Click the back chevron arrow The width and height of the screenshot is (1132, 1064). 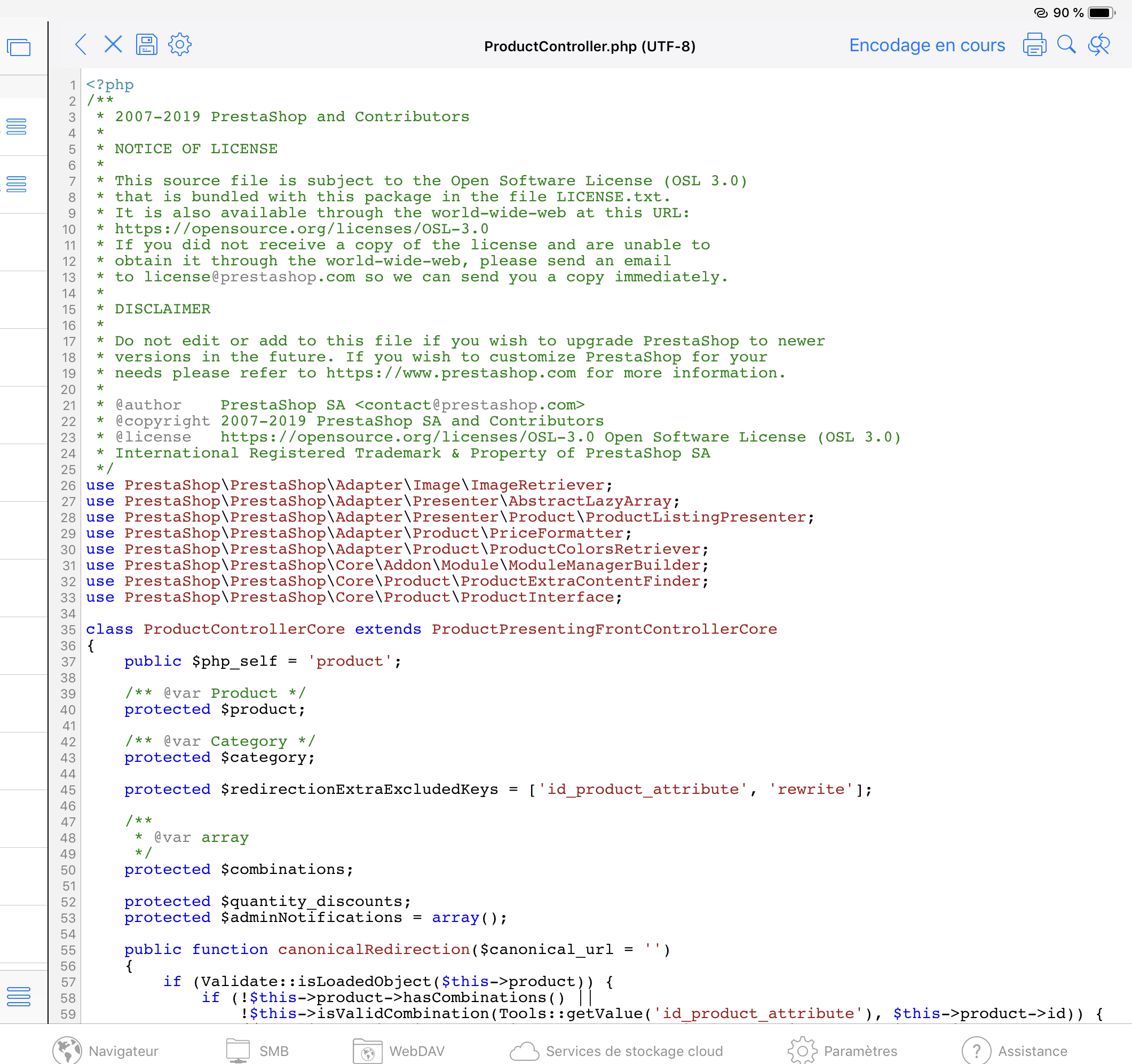click(x=81, y=44)
